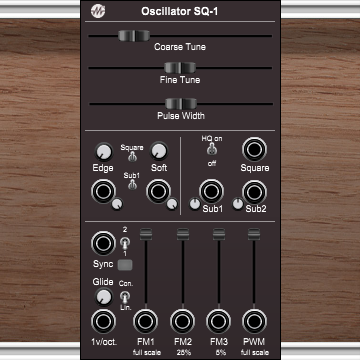Click the FM1 full scale value text
The width and height of the screenshot is (360, 360).
(x=147, y=352)
